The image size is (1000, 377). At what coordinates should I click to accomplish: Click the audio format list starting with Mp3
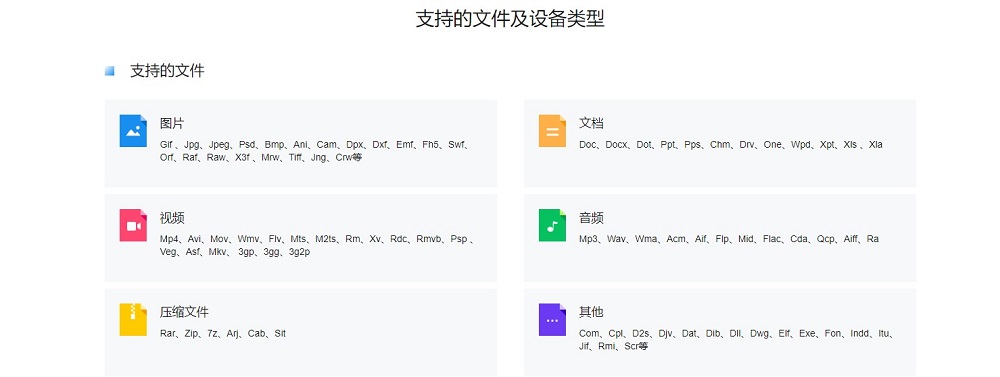[x=729, y=239]
